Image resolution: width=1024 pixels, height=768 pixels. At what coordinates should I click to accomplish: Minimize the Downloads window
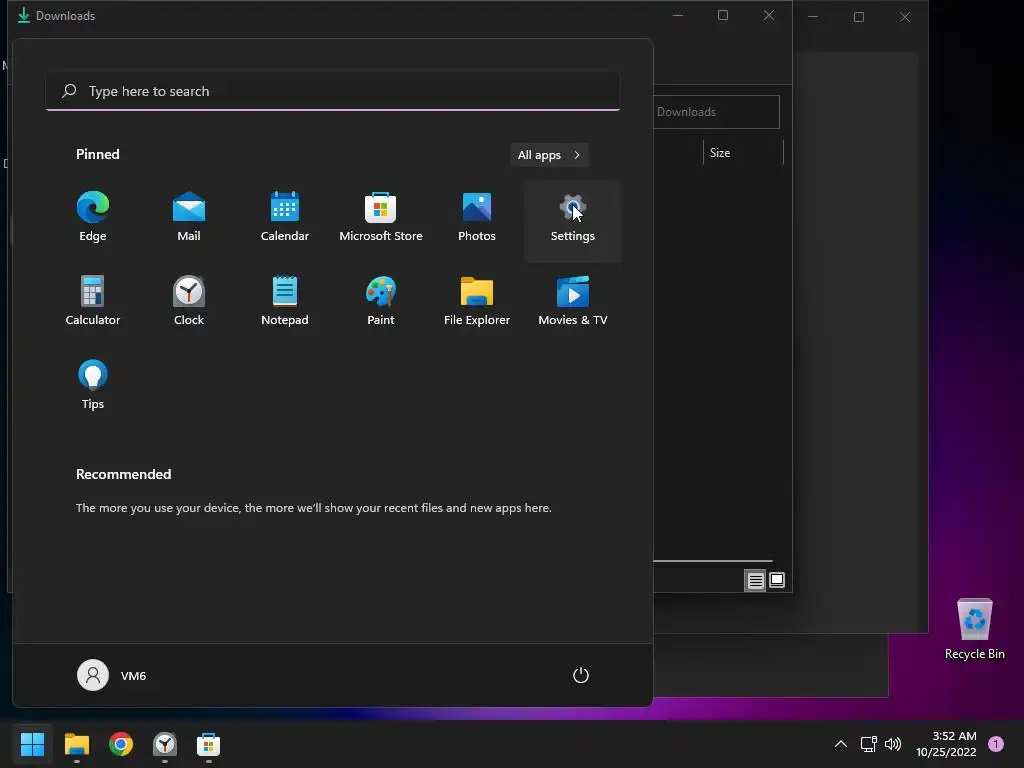[x=678, y=15]
